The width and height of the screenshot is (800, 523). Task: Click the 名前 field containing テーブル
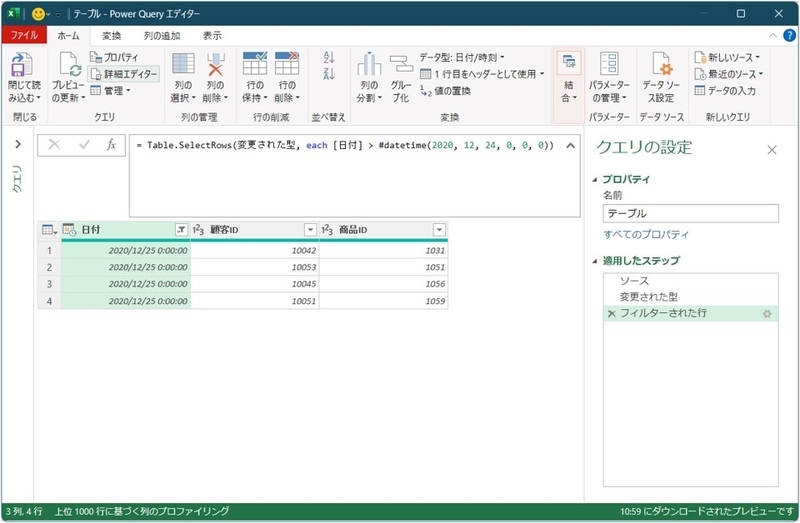(x=690, y=213)
